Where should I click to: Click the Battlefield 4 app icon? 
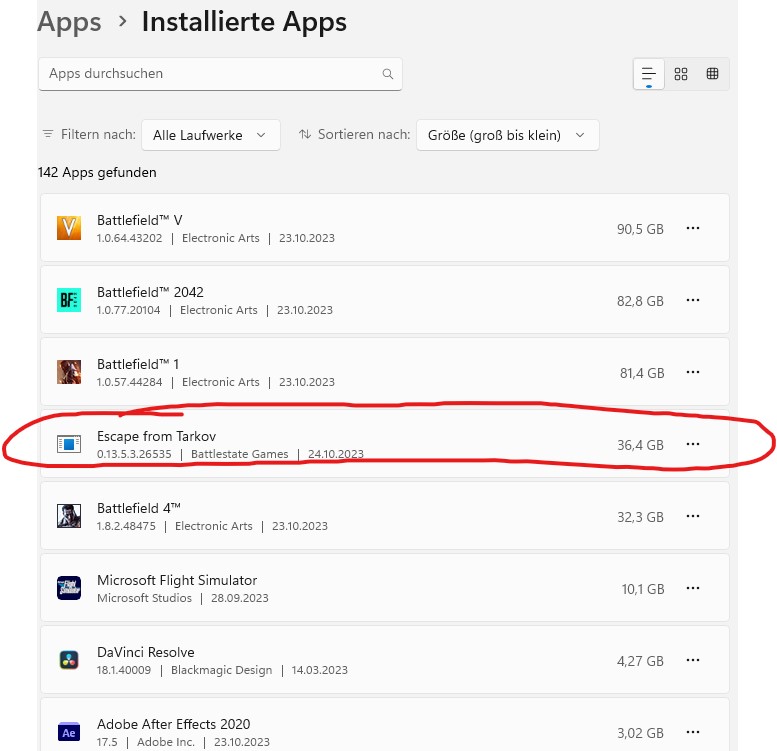coord(69,516)
